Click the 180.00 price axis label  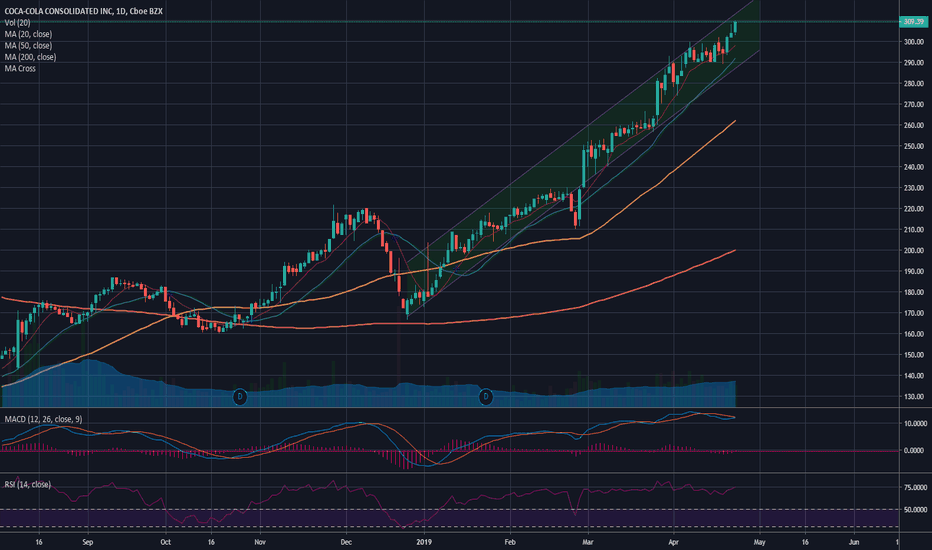[x=914, y=293]
